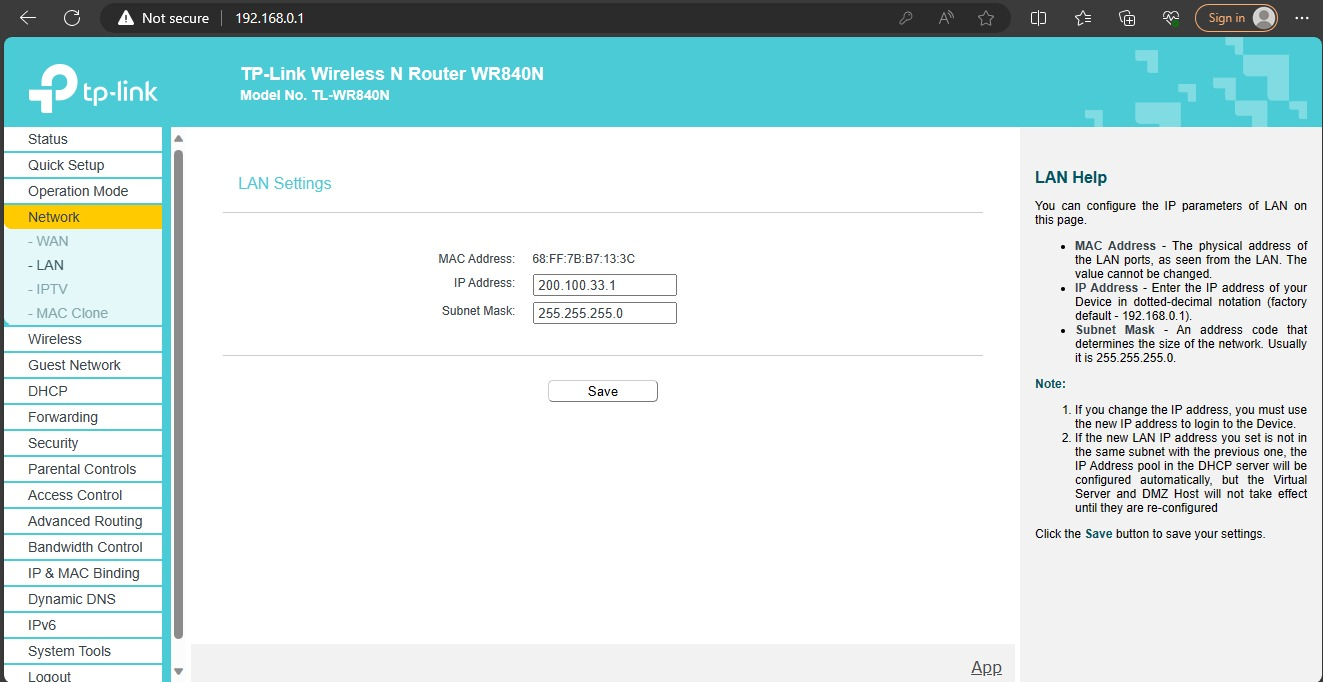
Task: Open the Favorites list icon
Action: [x=1083, y=18]
